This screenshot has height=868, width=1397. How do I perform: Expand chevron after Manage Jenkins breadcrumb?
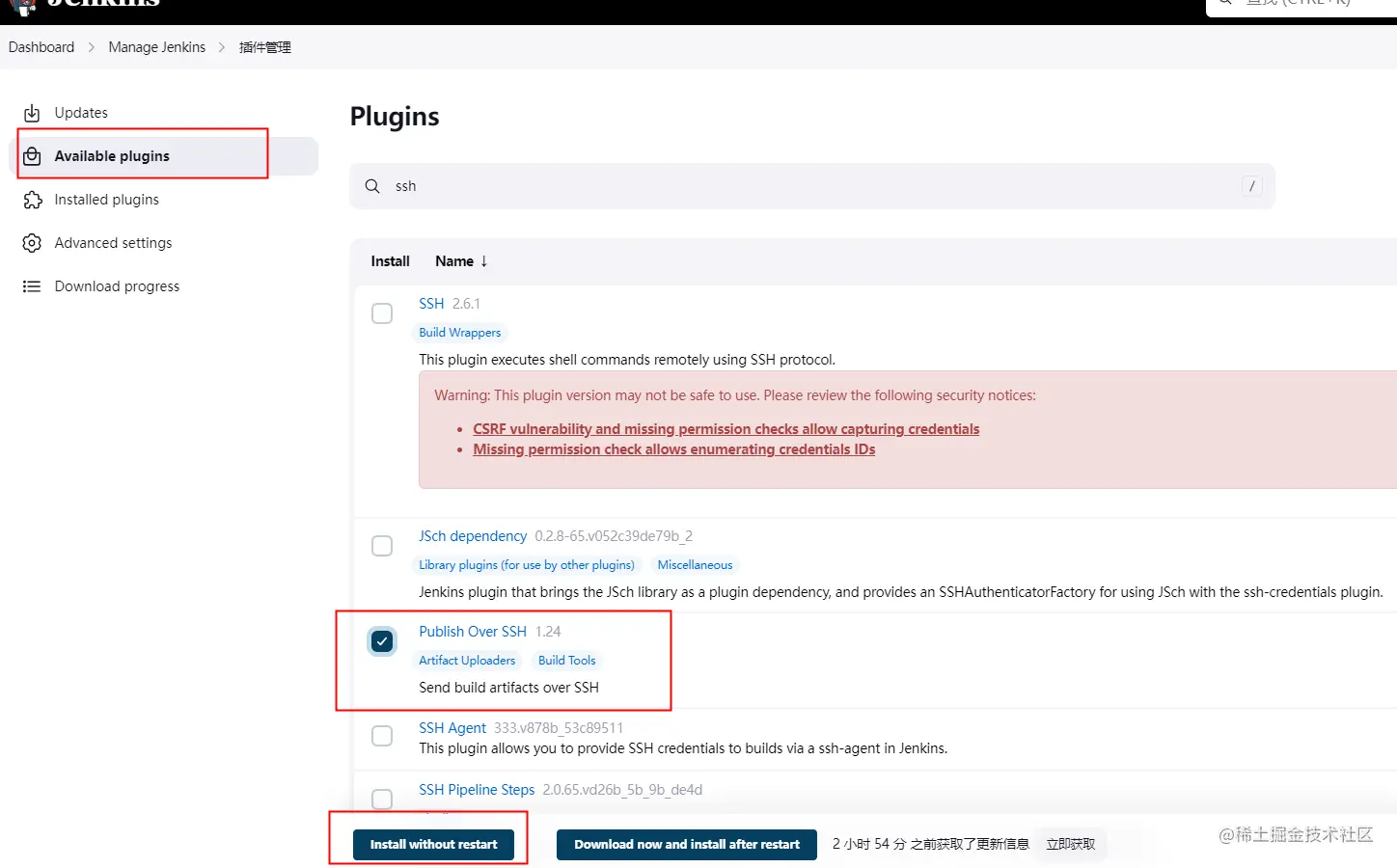[222, 47]
